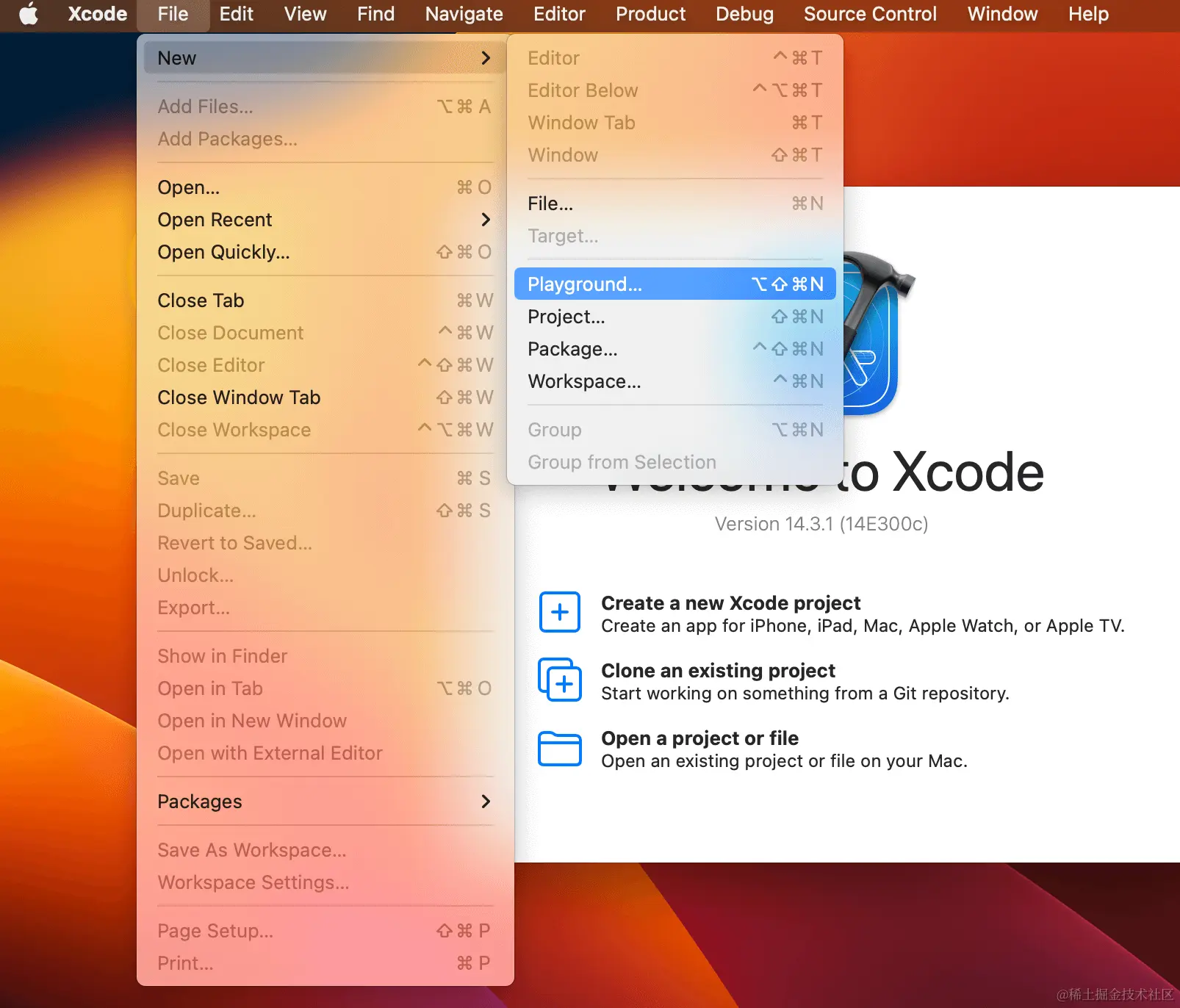
Task: Click Open with External Editor entry
Action: (x=325, y=753)
